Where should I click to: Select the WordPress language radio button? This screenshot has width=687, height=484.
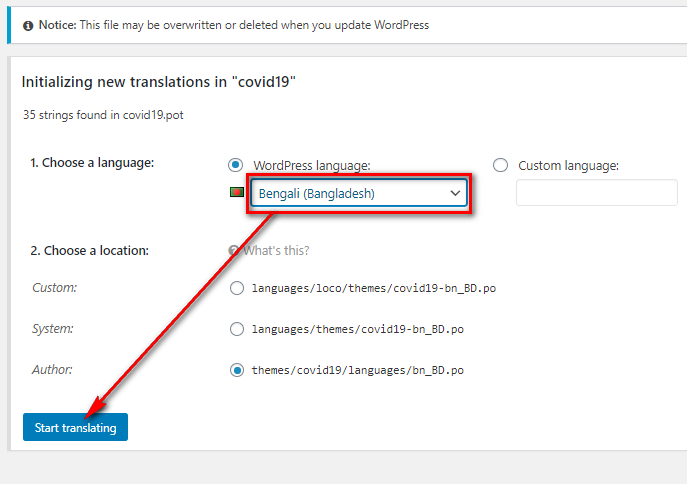coord(236,165)
